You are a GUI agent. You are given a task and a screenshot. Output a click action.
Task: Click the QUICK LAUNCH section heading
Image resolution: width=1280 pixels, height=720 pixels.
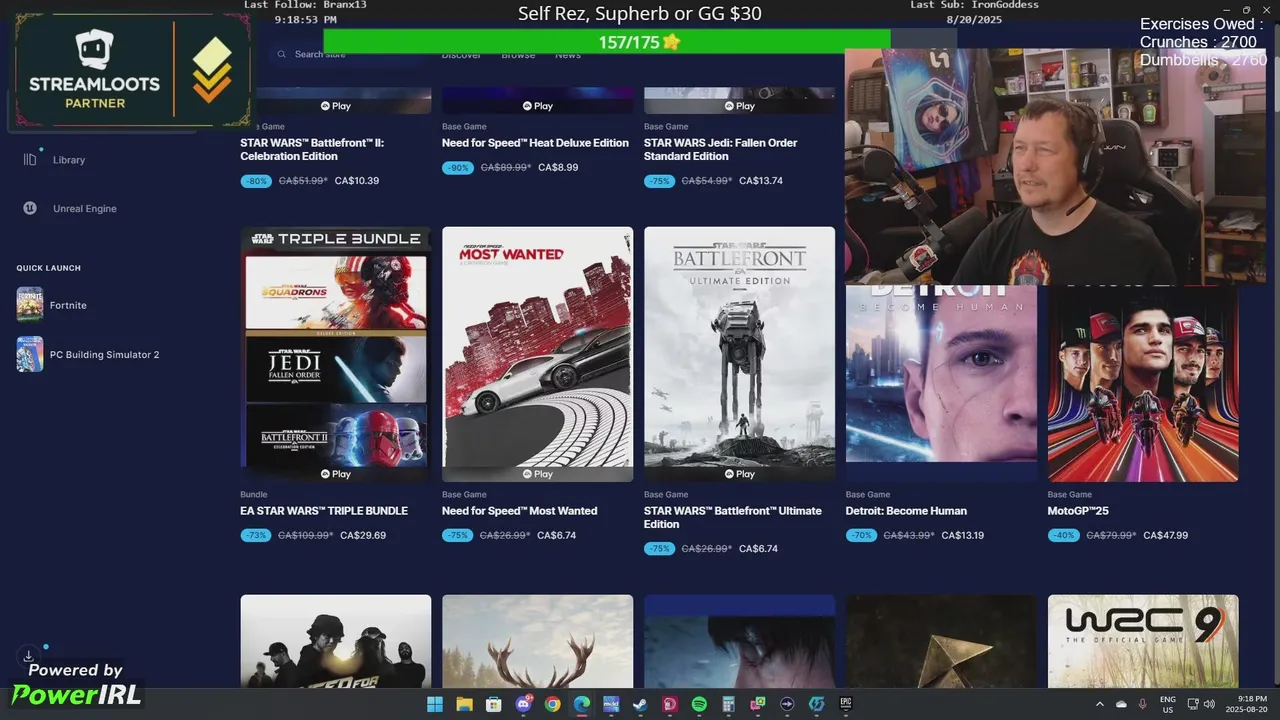point(49,268)
